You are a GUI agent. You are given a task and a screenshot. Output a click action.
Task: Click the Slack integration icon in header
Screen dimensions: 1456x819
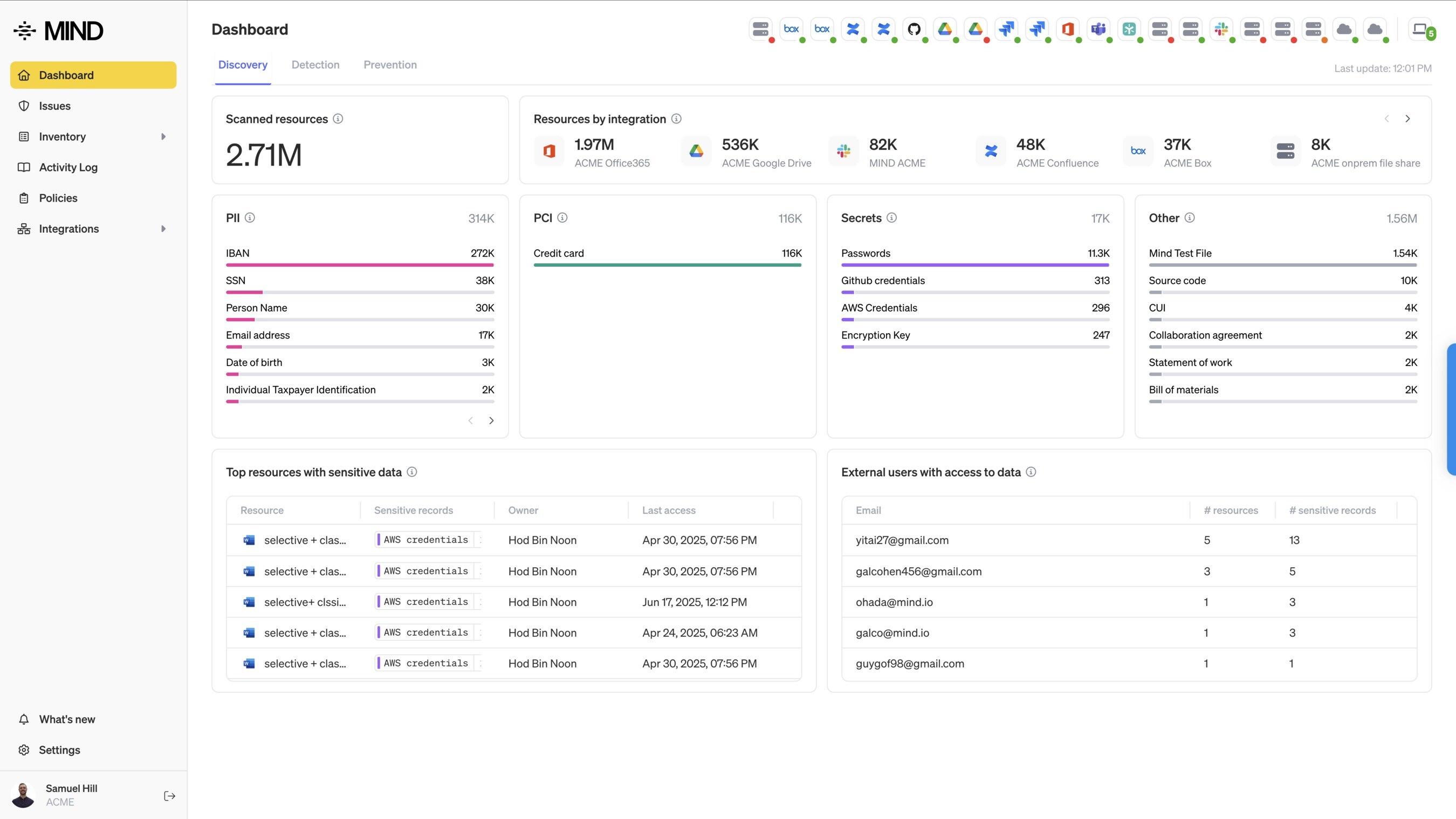(1221, 29)
